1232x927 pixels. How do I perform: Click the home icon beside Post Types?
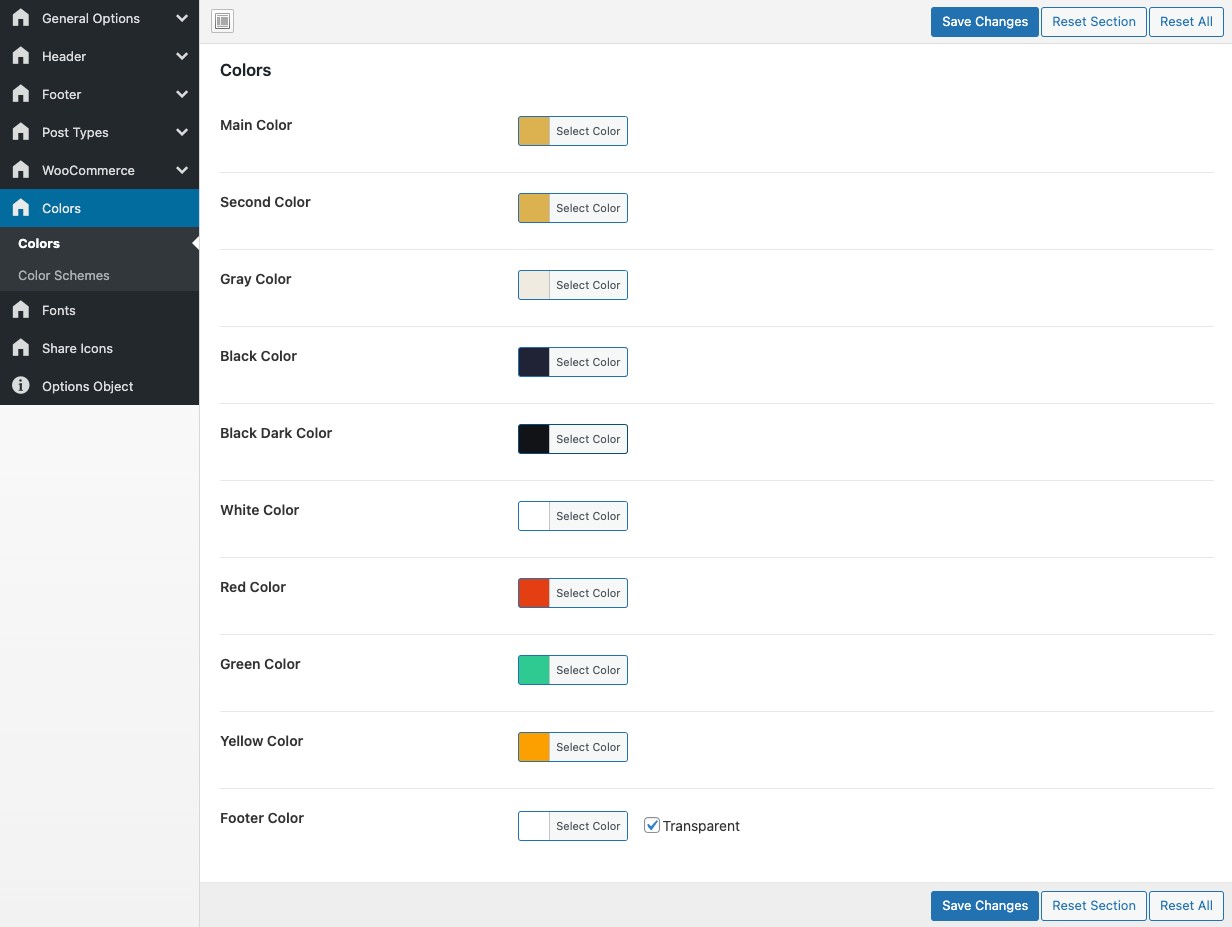[21, 132]
